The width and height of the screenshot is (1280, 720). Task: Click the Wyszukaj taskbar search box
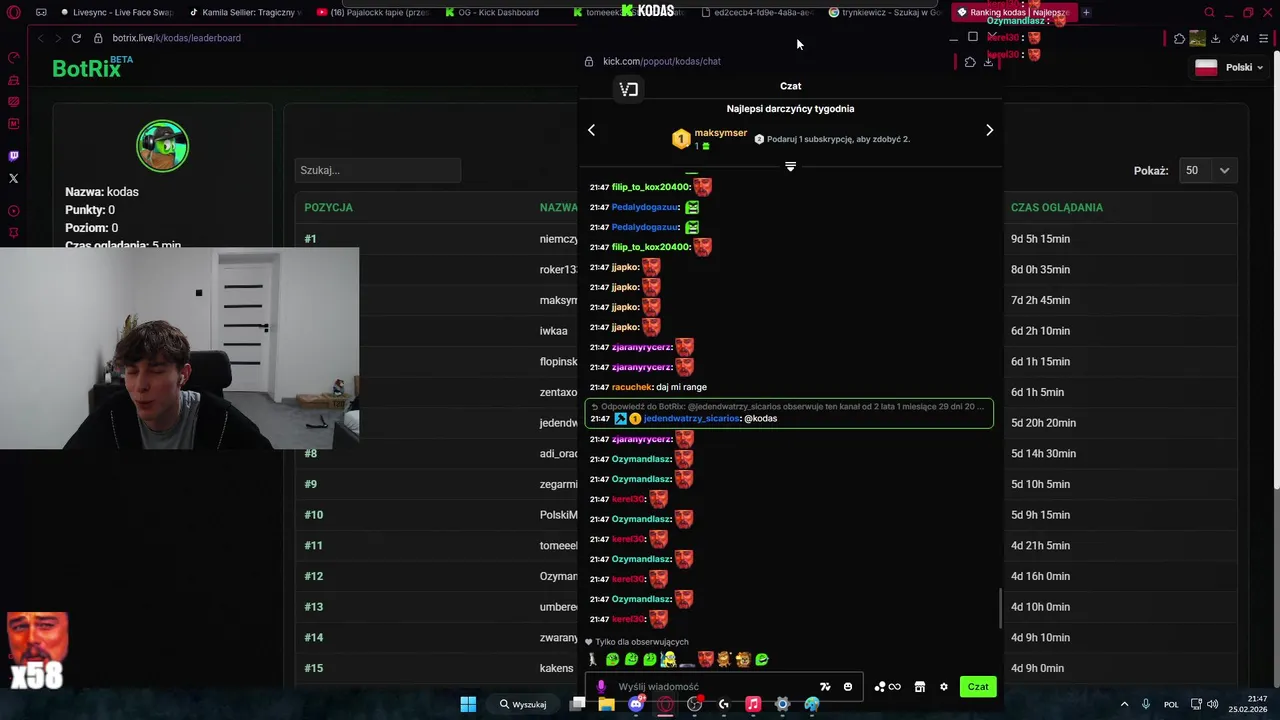click(523, 704)
